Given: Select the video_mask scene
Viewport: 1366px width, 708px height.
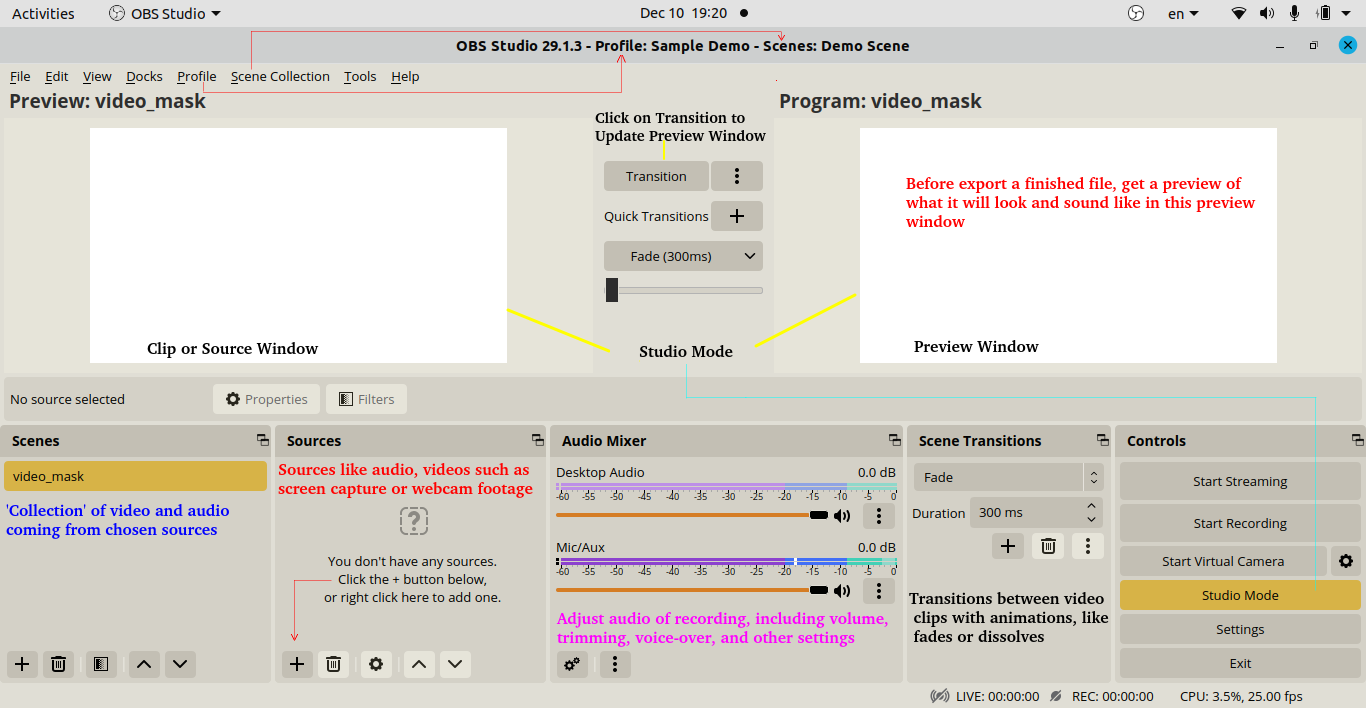Looking at the screenshot, I should coord(135,476).
